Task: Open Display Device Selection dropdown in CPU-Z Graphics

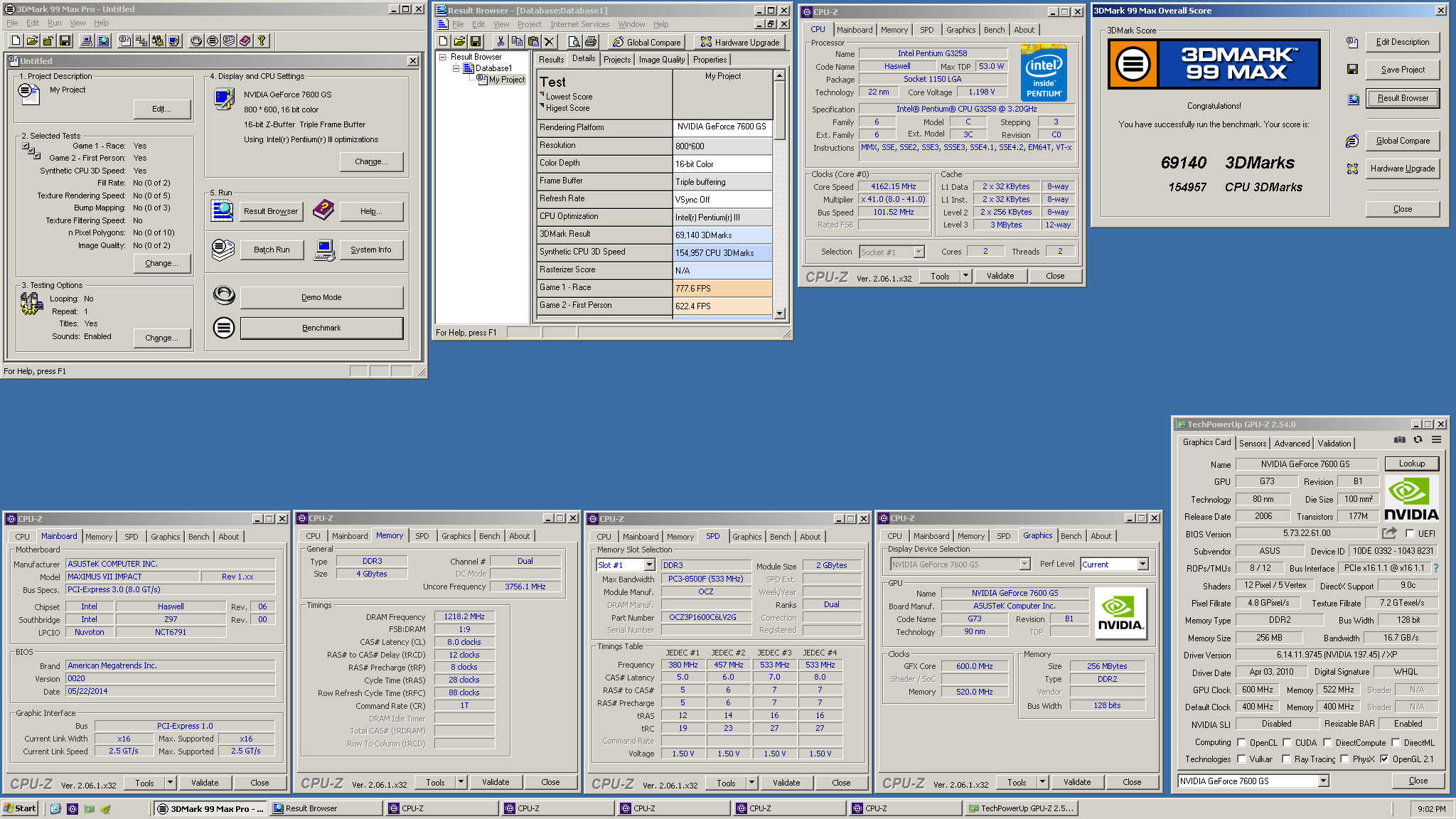Action: coord(1024,564)
